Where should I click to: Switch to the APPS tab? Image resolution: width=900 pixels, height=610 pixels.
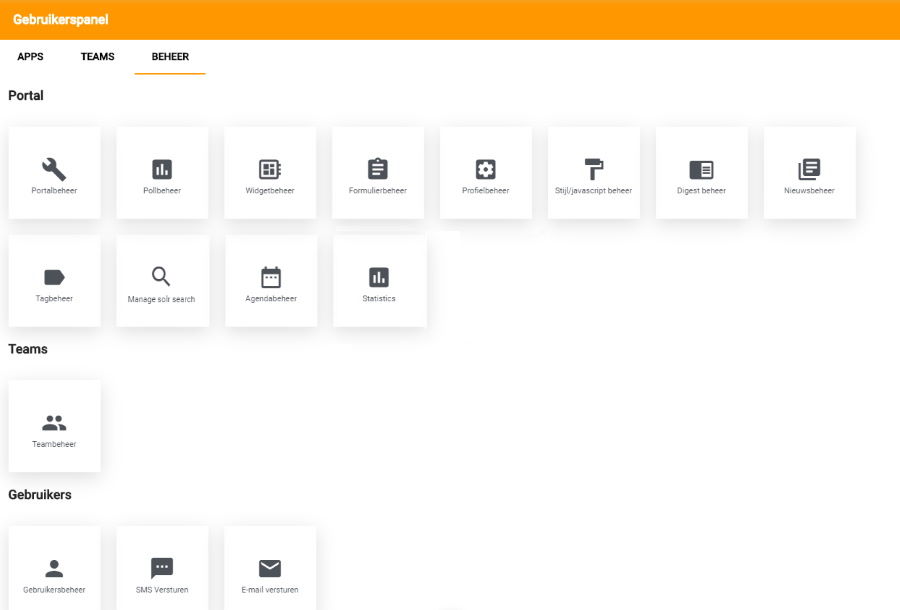pyautogui.click(x=31, y=57)
